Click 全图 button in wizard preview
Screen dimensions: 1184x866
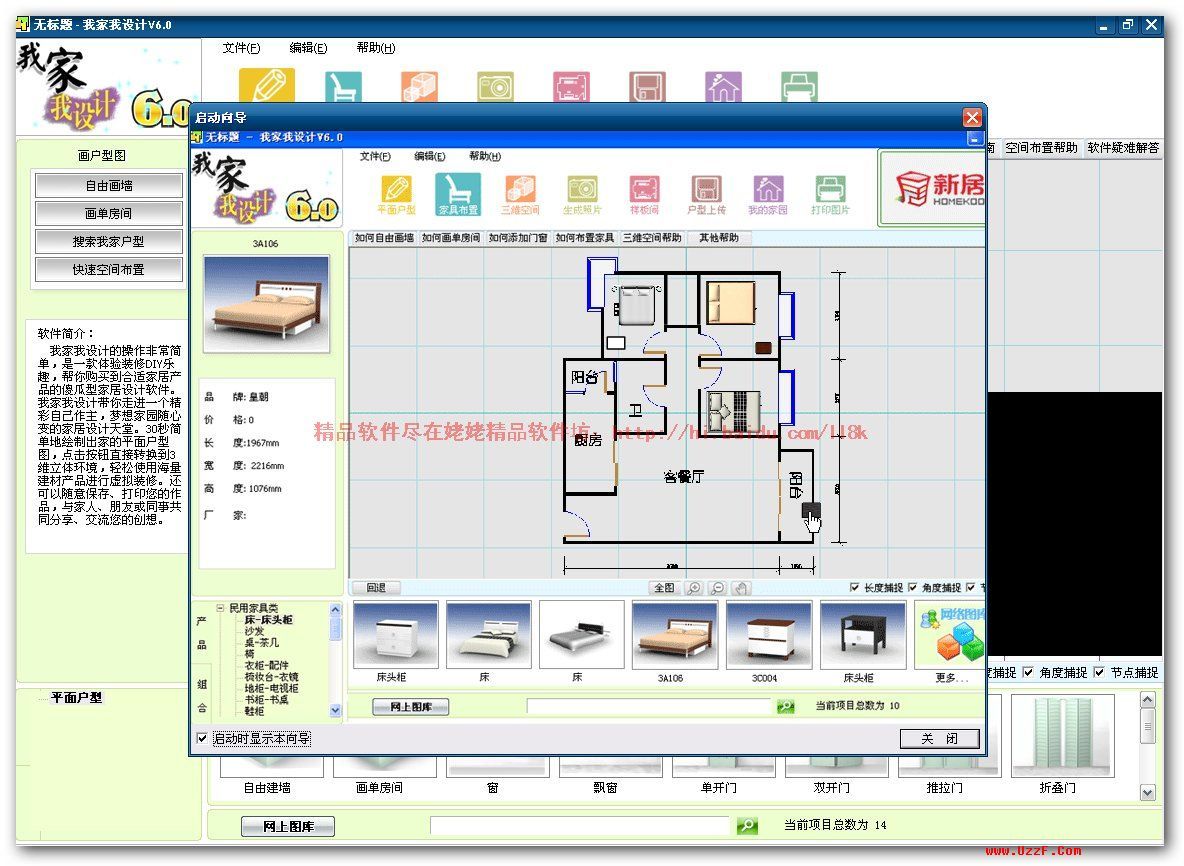click(x=664, y=587)
